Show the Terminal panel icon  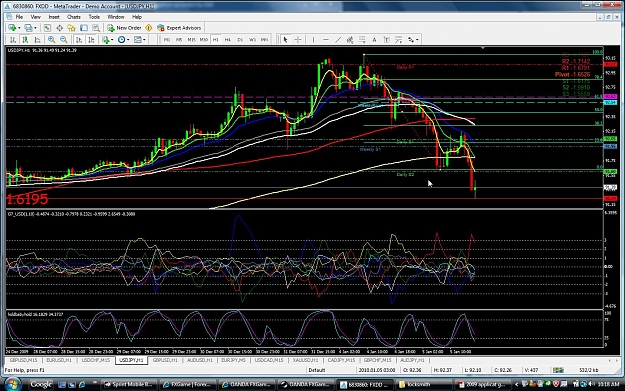tap(84, 28)
